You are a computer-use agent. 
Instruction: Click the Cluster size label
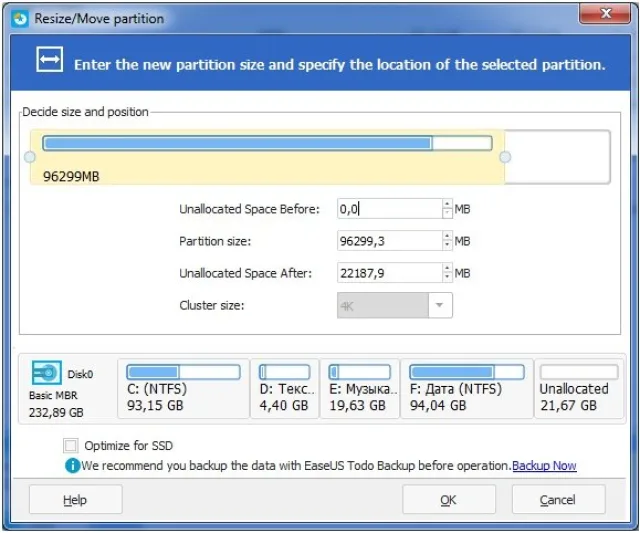point(212,305)
